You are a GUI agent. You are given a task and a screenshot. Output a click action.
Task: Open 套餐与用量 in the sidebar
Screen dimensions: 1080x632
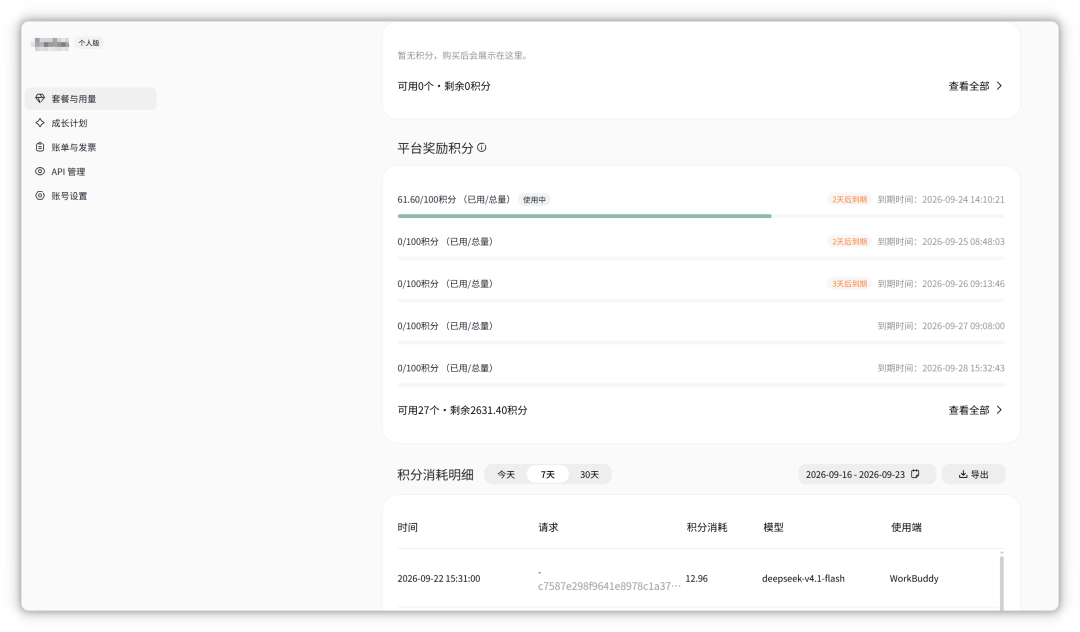point(90,98)
